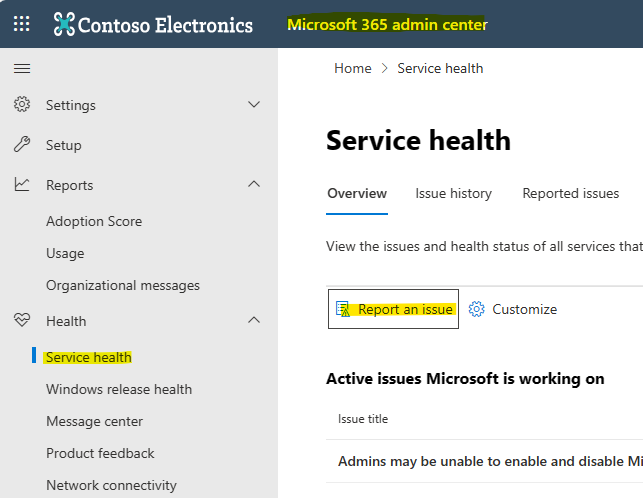643x498 pixels.
Task: Click Home in the breadcrumb
Action: pos(353,68)
